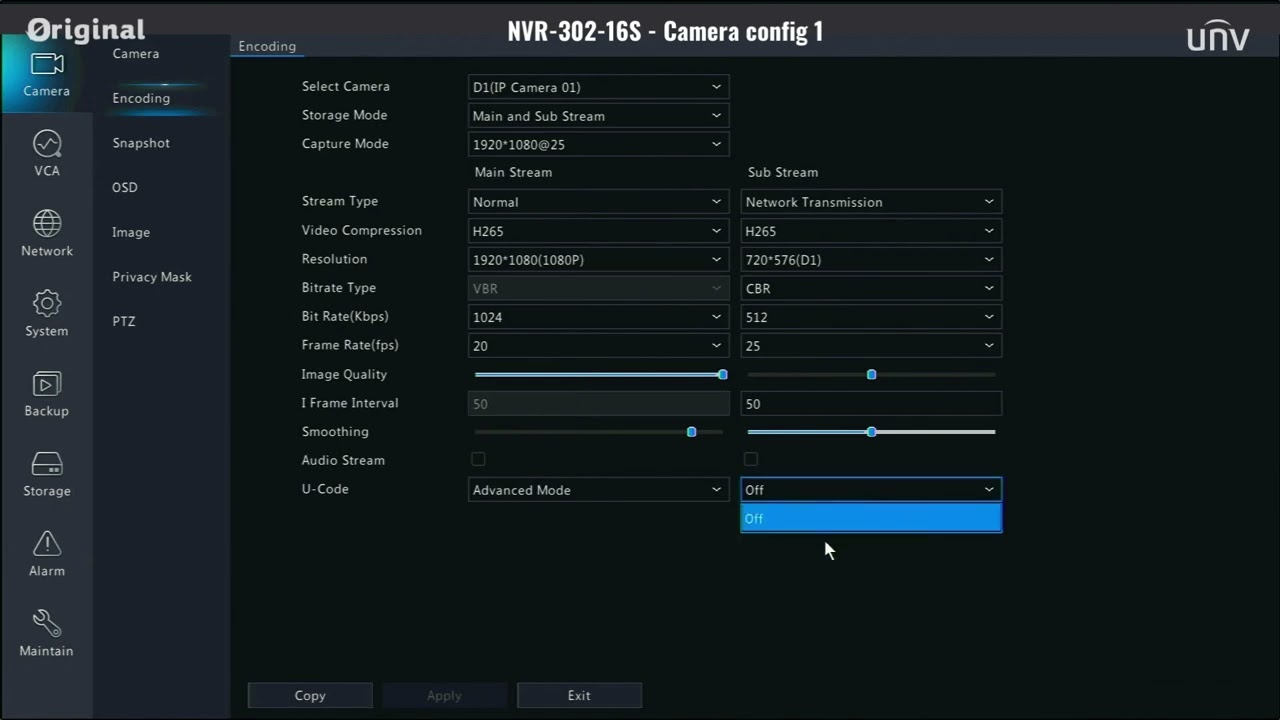Viewport: 1280px width, 720px height.
Task: Go to Snapshot submenu item
Action: 141,143
